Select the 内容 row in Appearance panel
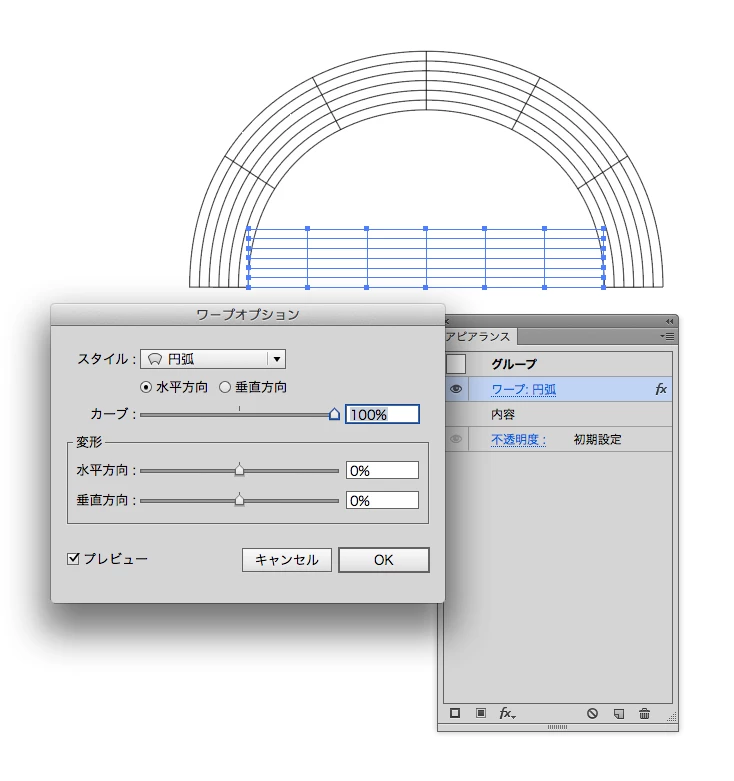 tap(558, 414)
